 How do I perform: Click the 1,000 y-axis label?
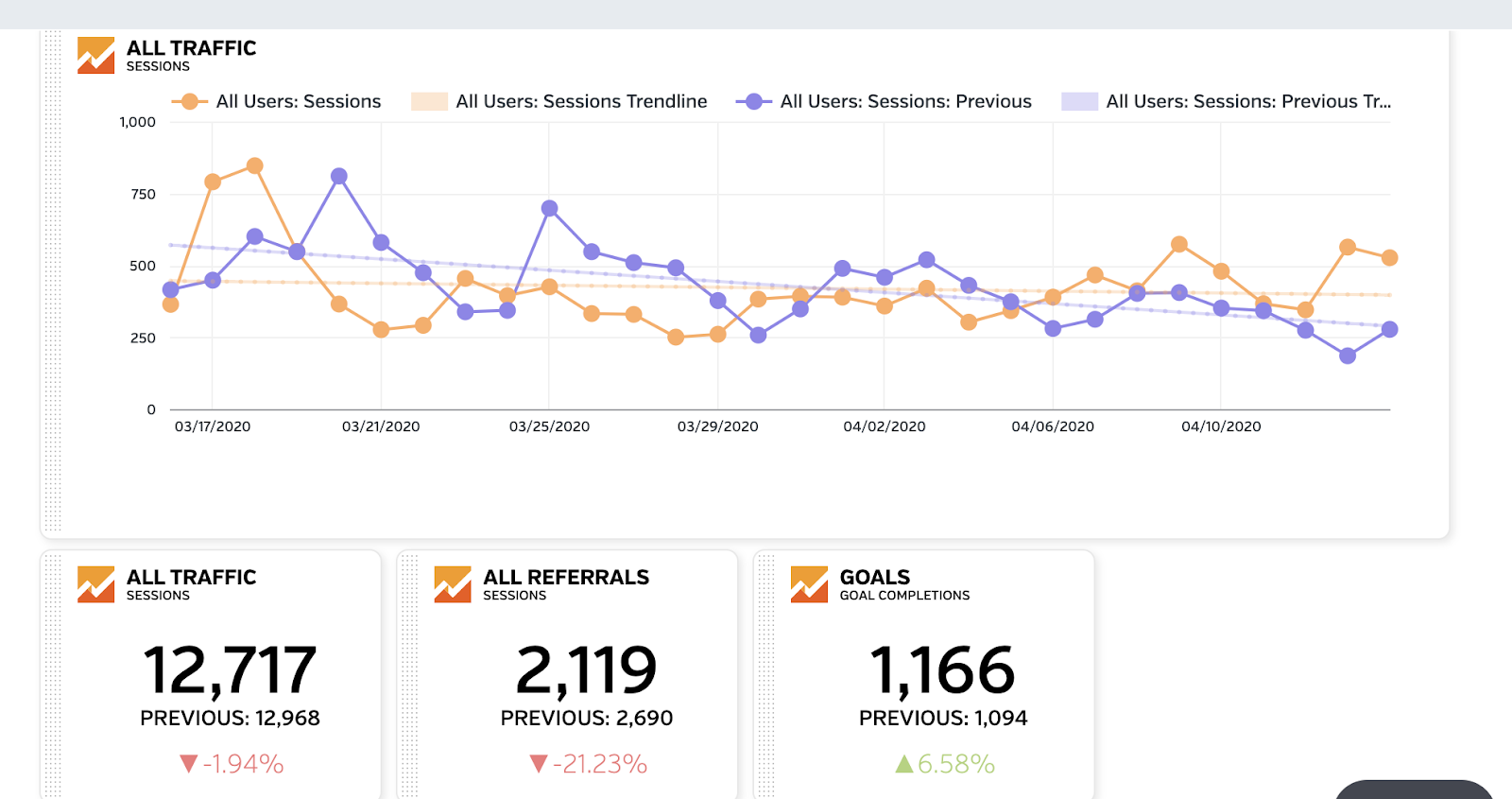pos(138,122)
